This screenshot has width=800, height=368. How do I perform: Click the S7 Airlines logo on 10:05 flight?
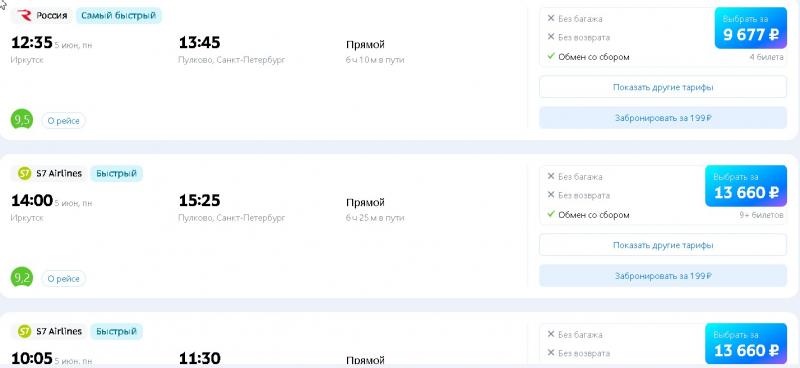pos(24,332)
